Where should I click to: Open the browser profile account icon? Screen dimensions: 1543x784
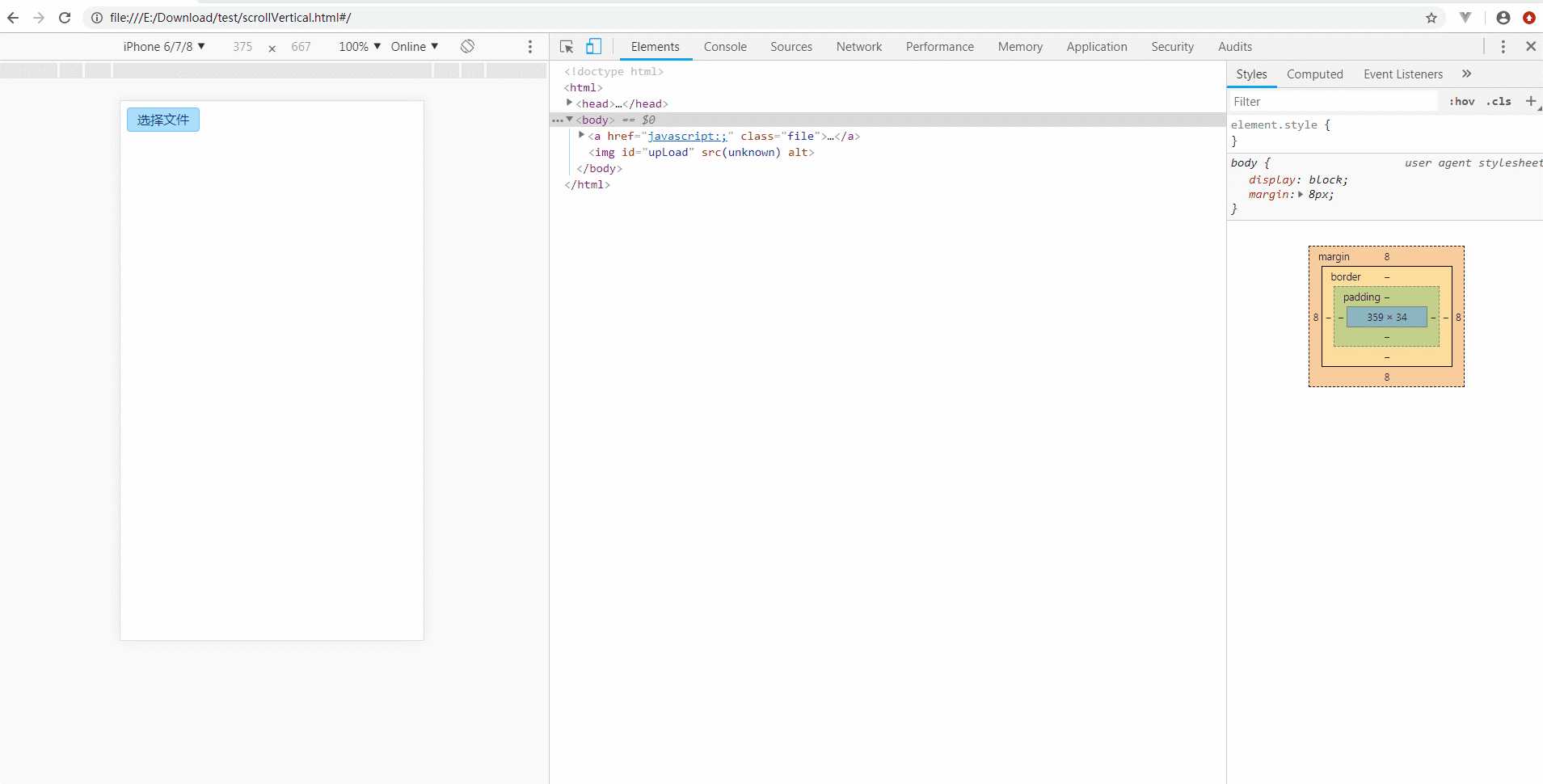1503,18
